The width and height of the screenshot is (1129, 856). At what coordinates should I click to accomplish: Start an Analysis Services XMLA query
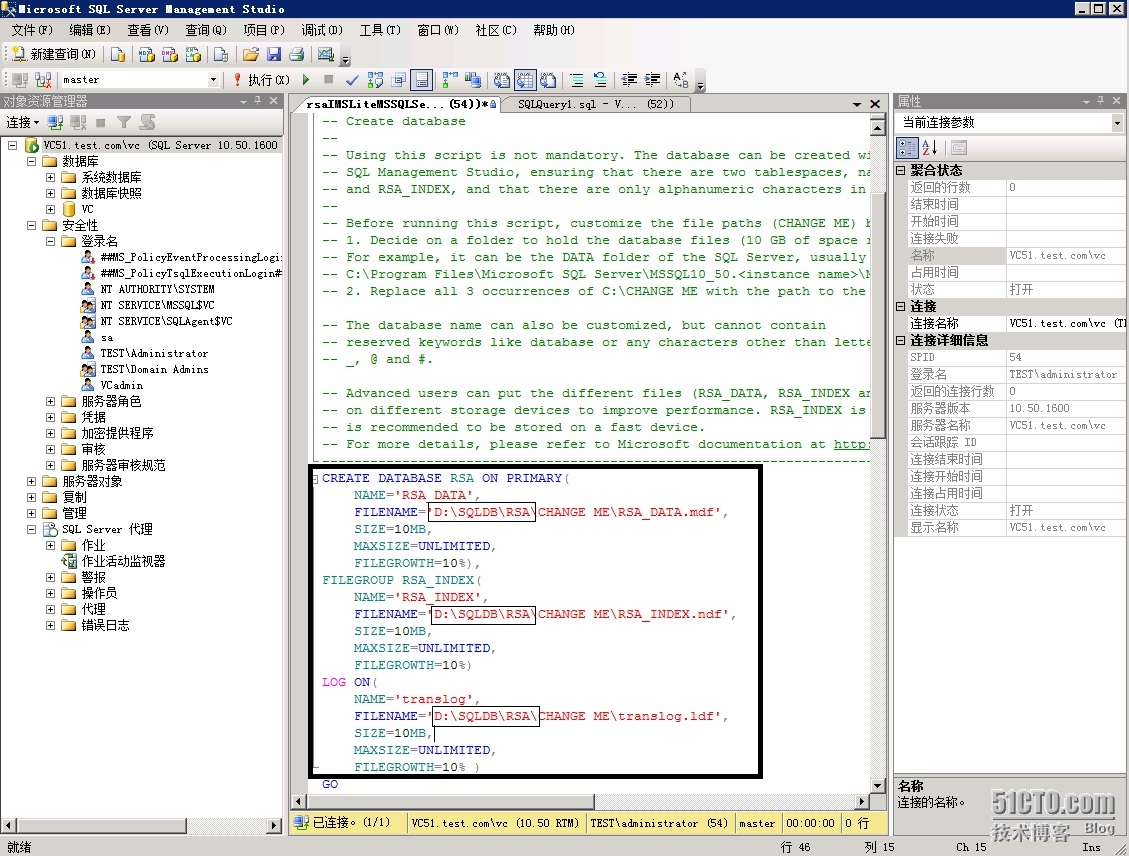(193, 55)
